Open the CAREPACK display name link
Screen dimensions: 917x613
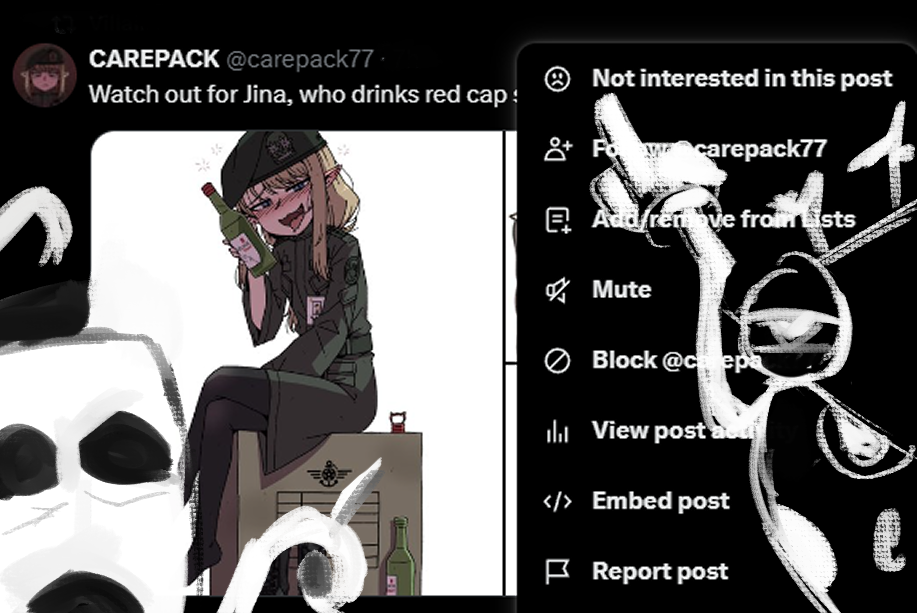click(x=154, y=59)
